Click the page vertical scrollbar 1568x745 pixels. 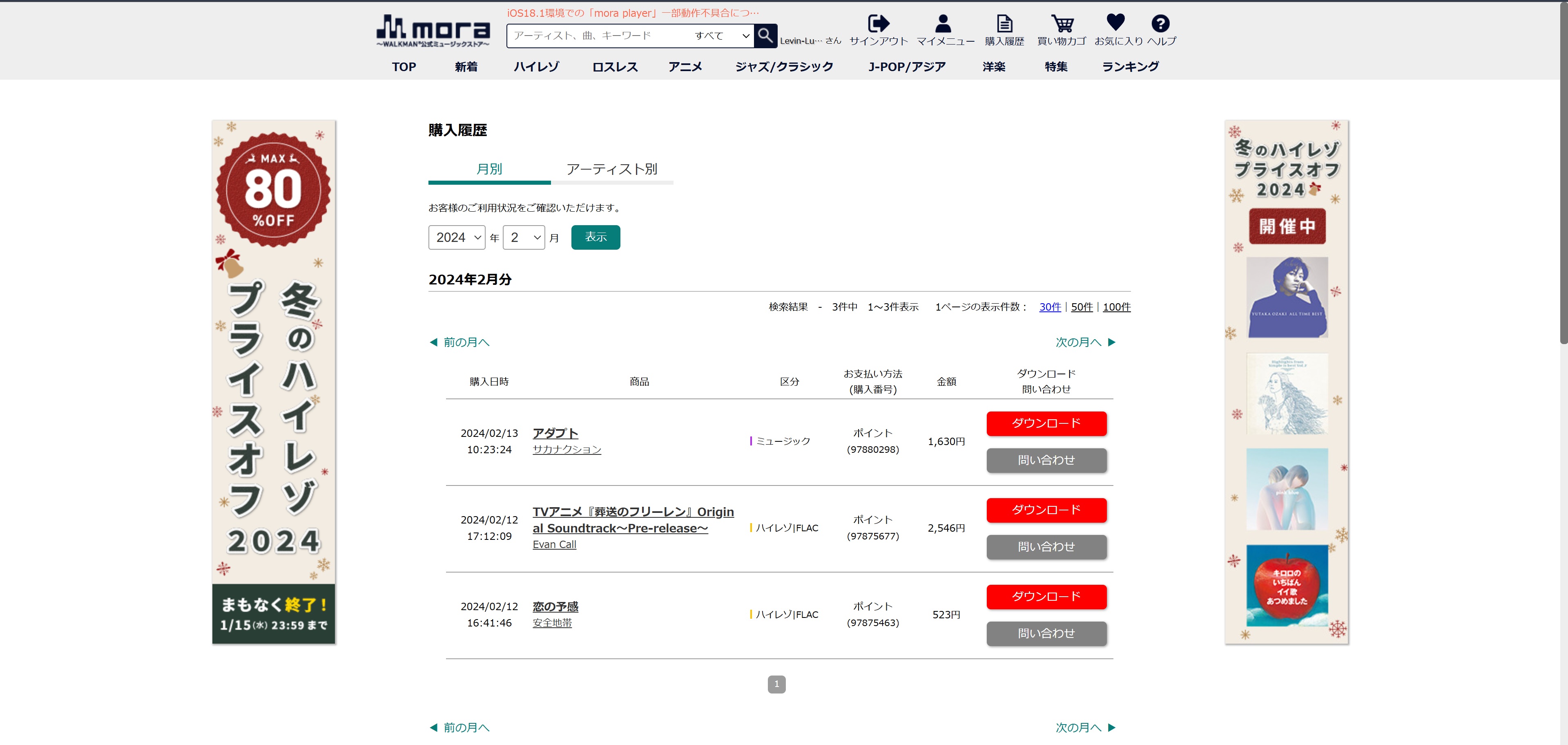1563,174
